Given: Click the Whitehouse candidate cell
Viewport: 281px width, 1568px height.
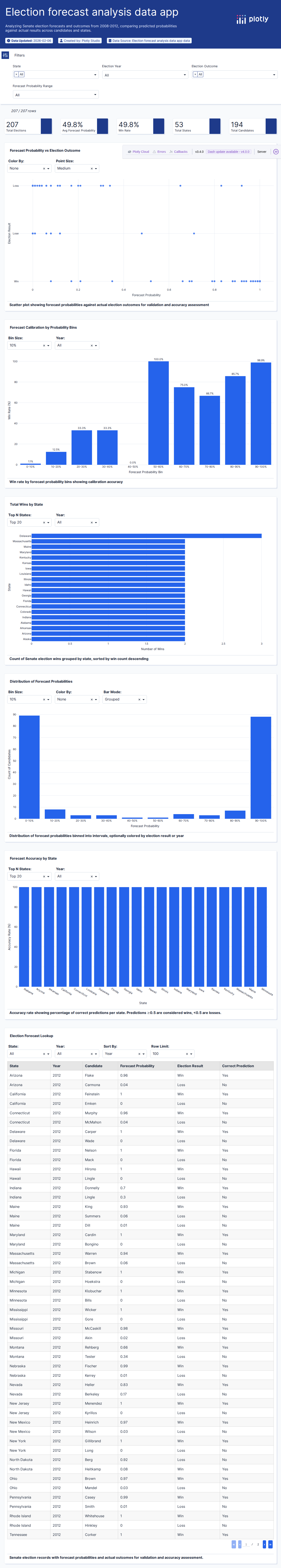Looking at the screenshot, I should click(x=100, y=1516).
